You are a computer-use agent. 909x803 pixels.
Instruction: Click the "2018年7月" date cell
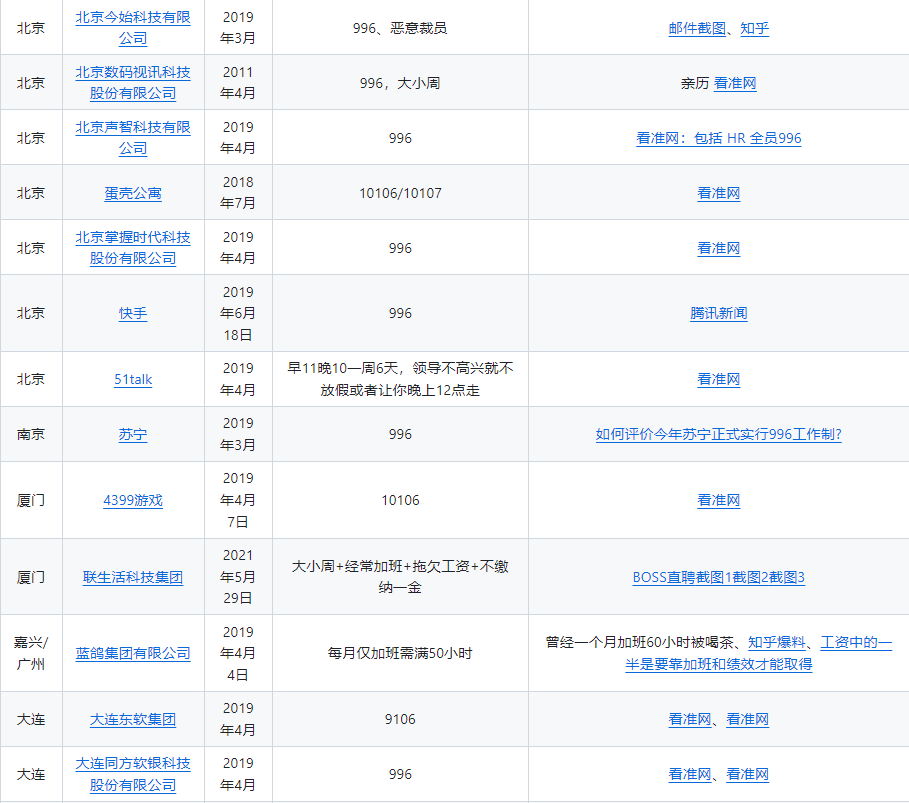[238, 193]
